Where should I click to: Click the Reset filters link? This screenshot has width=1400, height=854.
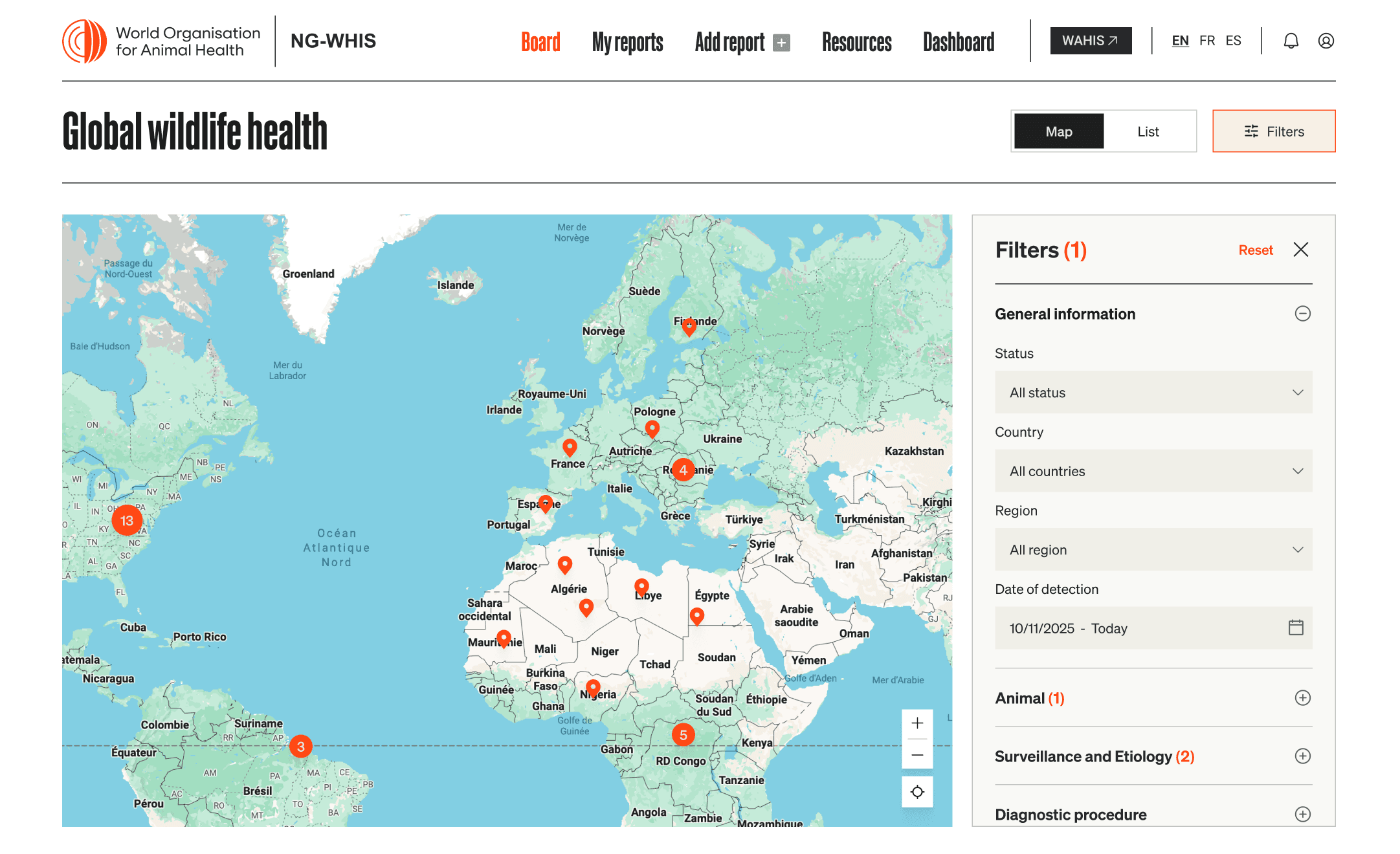point(1255,250)
